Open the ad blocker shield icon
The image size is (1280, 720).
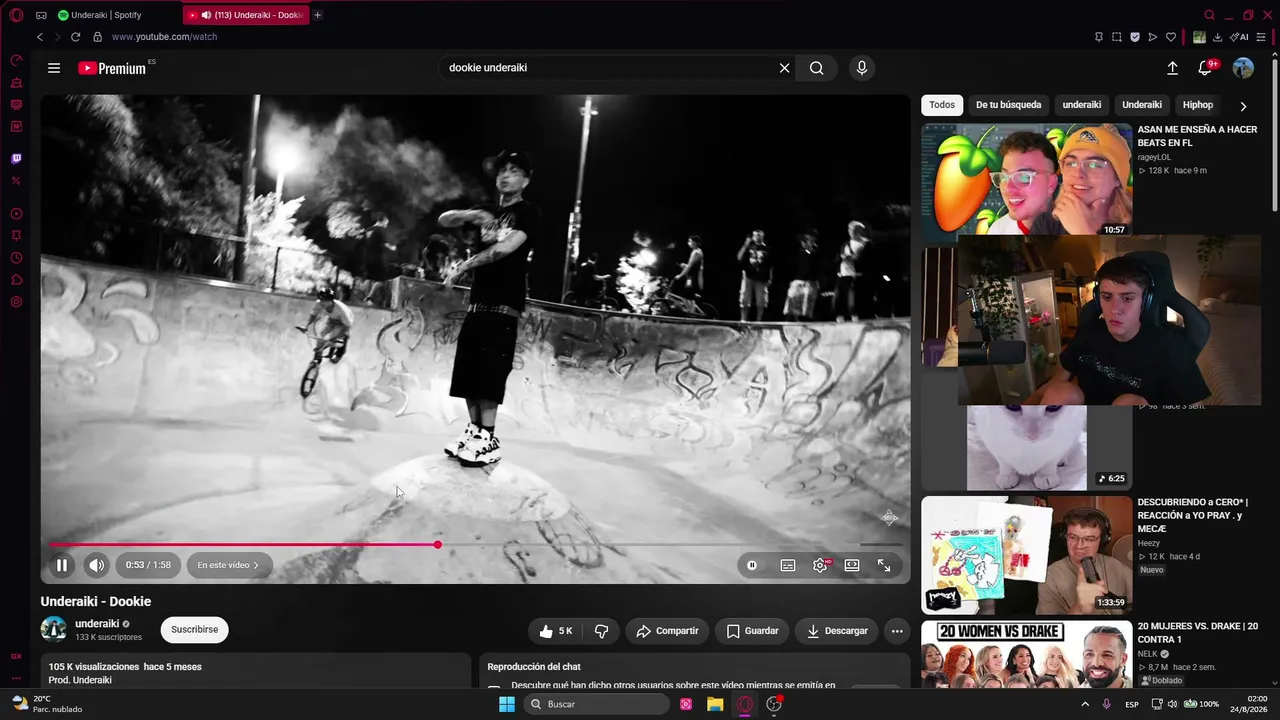(x=1135, y=37)
